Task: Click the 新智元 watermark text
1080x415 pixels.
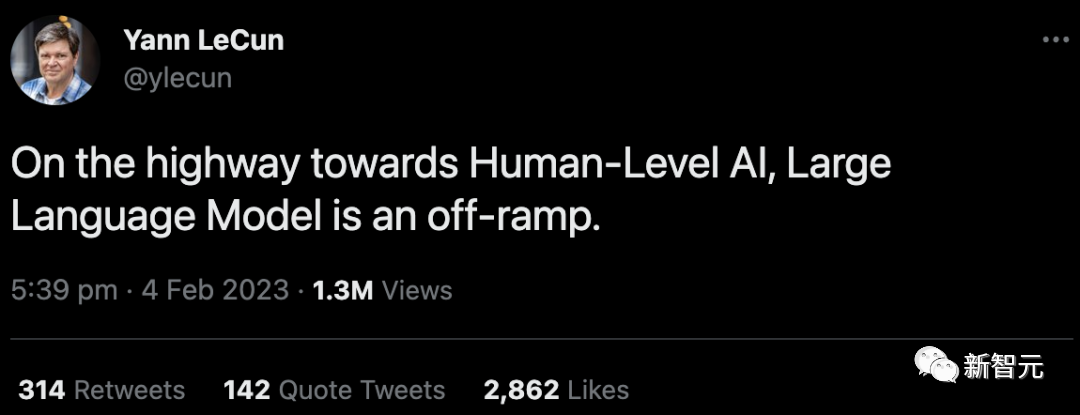Action: [1004, 367]
